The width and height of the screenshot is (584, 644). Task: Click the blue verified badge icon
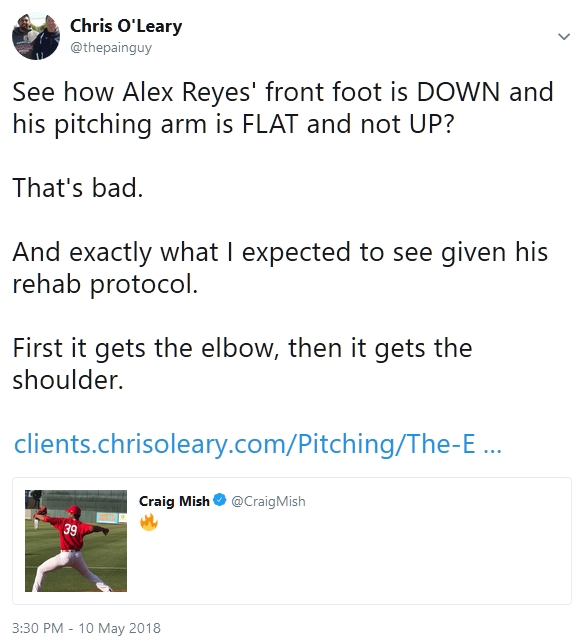(220, 500)
